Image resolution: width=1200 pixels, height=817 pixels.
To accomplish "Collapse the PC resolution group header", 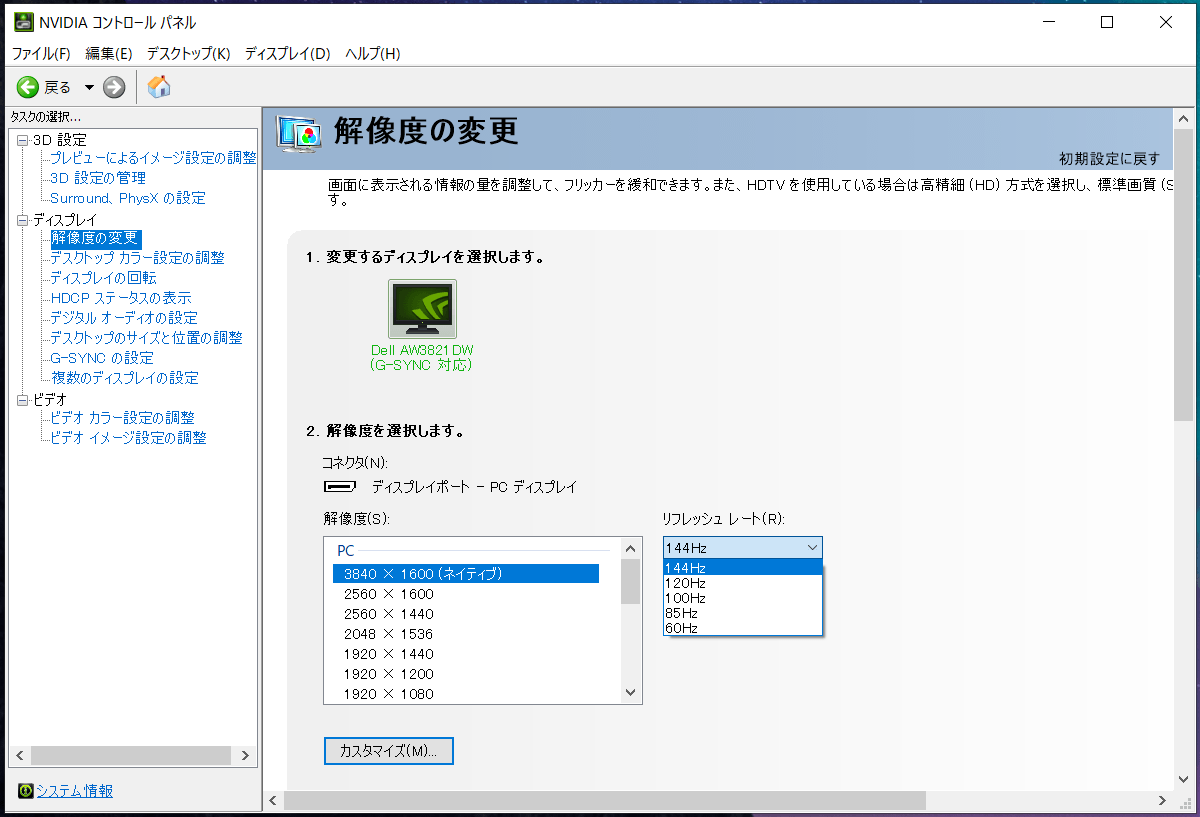I will click(346, 551).
